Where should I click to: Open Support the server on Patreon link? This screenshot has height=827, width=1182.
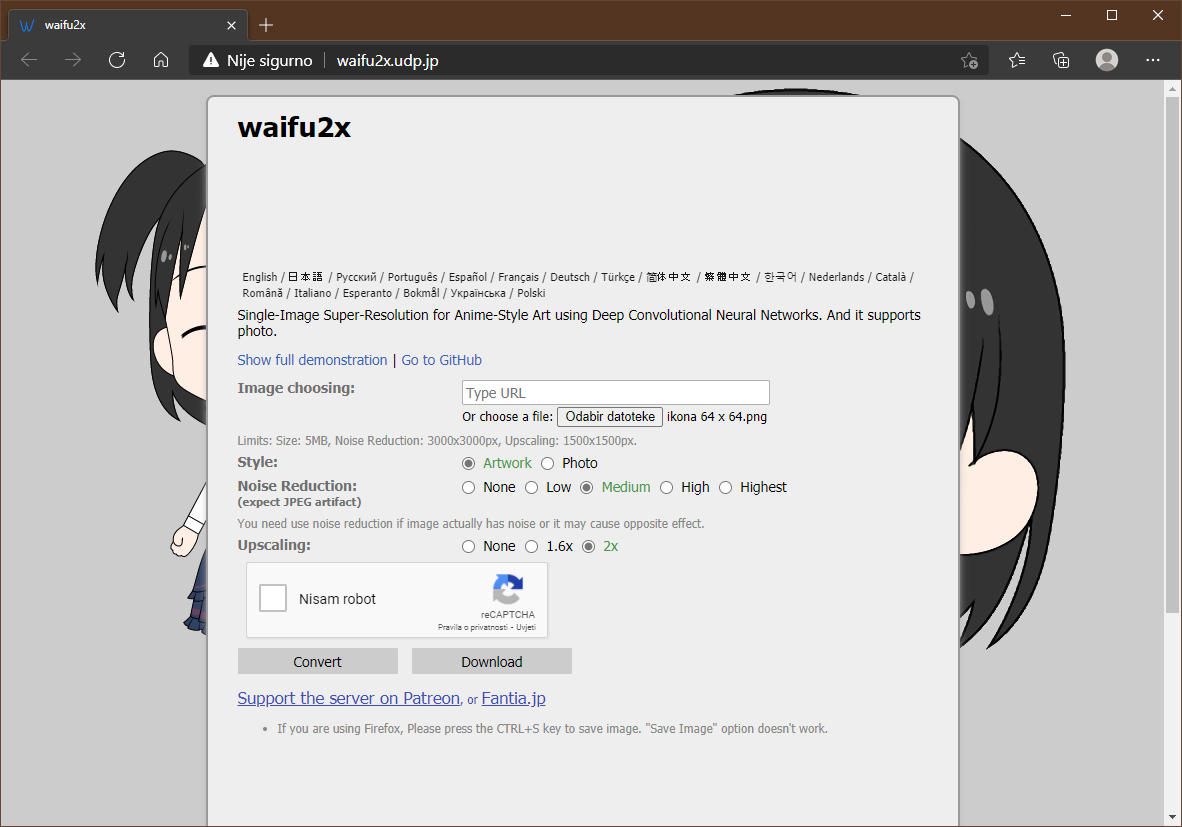(x=348, y=698)
